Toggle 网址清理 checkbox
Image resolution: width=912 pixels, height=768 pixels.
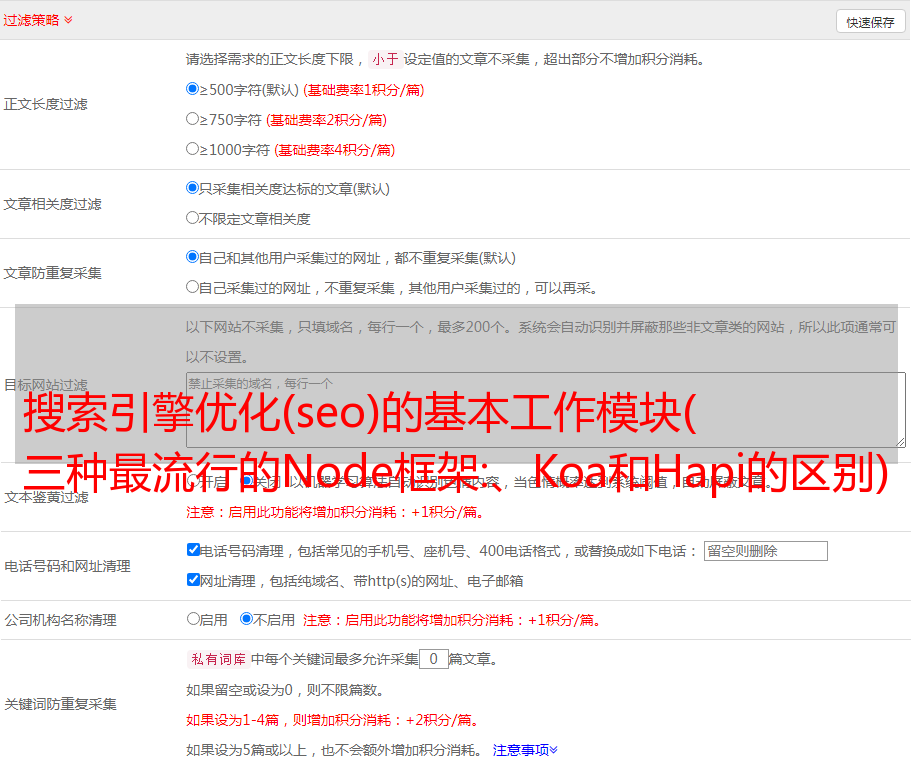click(193, 580)
